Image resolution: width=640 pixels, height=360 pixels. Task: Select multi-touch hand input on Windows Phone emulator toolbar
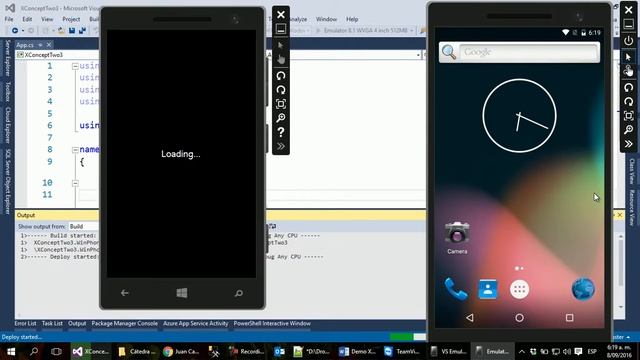280,60
